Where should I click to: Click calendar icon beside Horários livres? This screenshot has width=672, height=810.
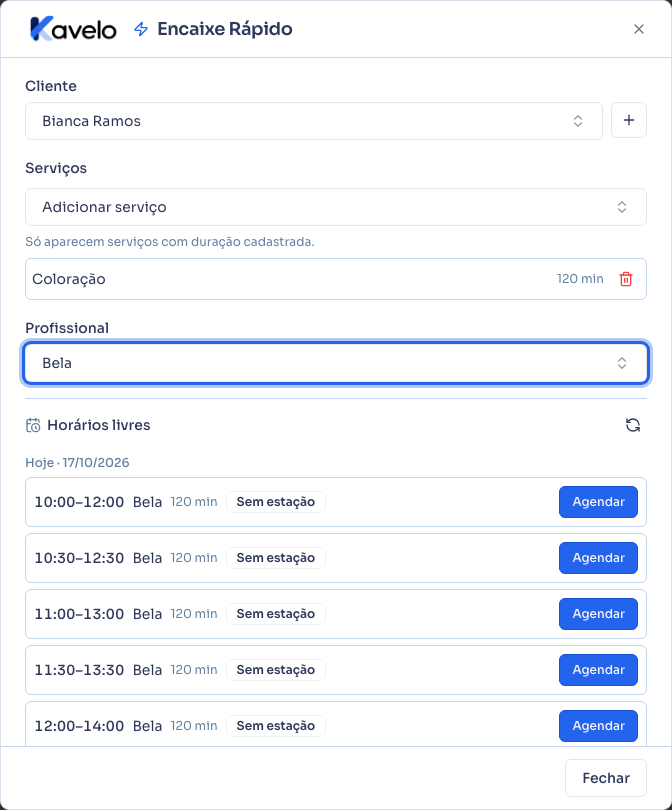(33, 425)
